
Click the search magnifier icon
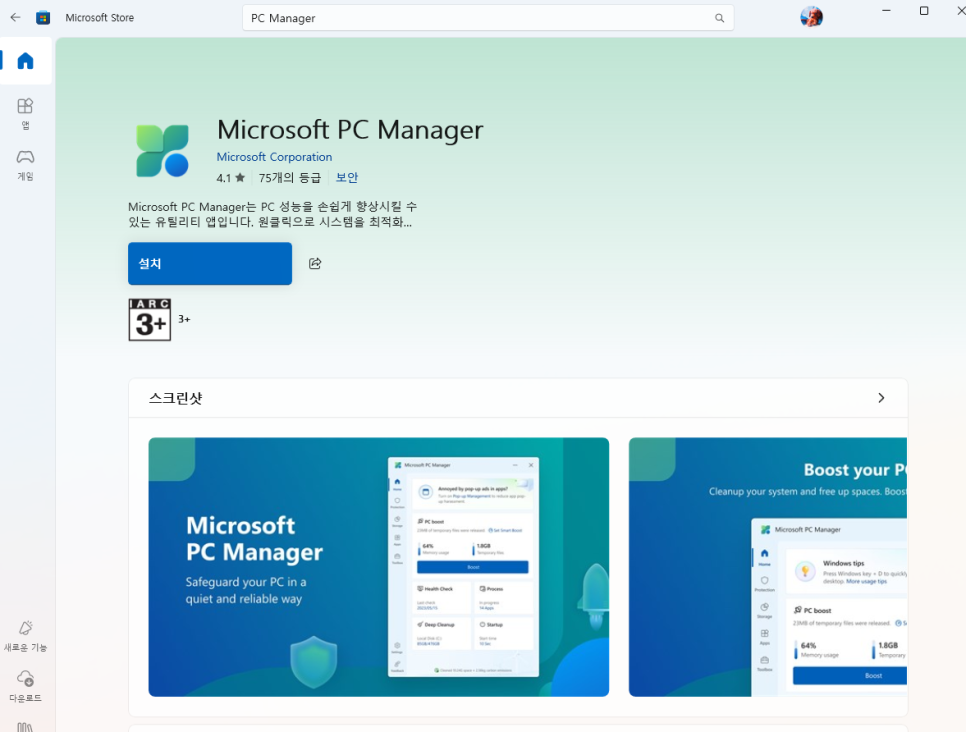[x=719, y=18]
